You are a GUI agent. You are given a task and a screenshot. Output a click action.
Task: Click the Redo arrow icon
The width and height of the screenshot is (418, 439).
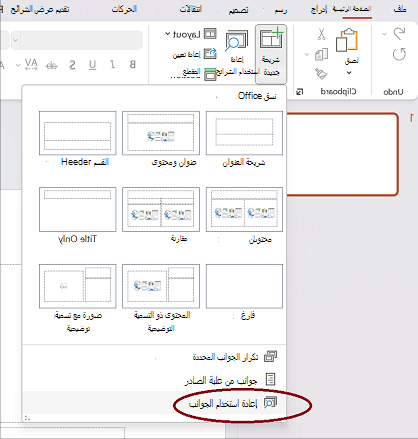(x=399, y=54)
